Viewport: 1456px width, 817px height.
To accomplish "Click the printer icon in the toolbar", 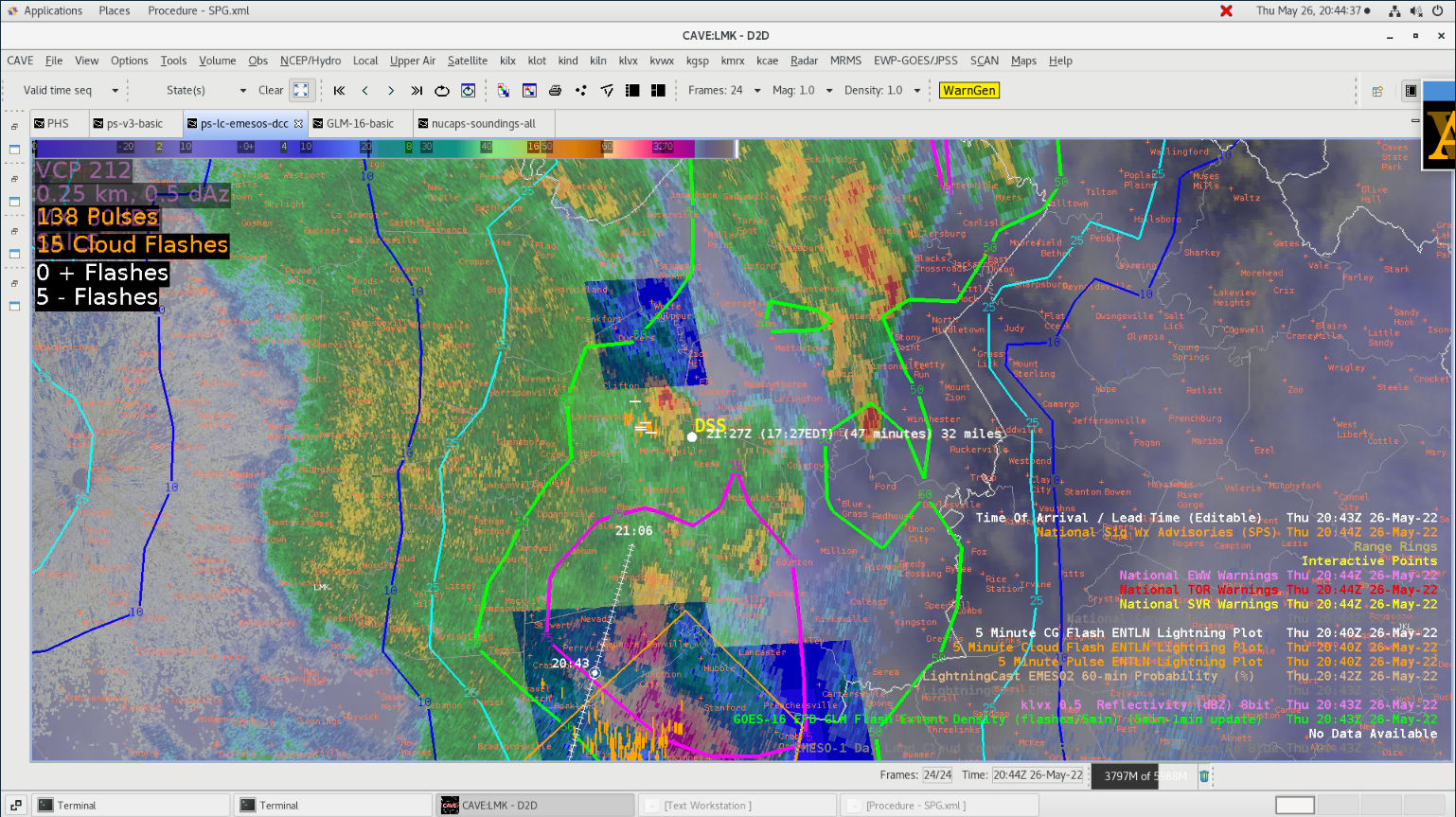I will point(555,91).
